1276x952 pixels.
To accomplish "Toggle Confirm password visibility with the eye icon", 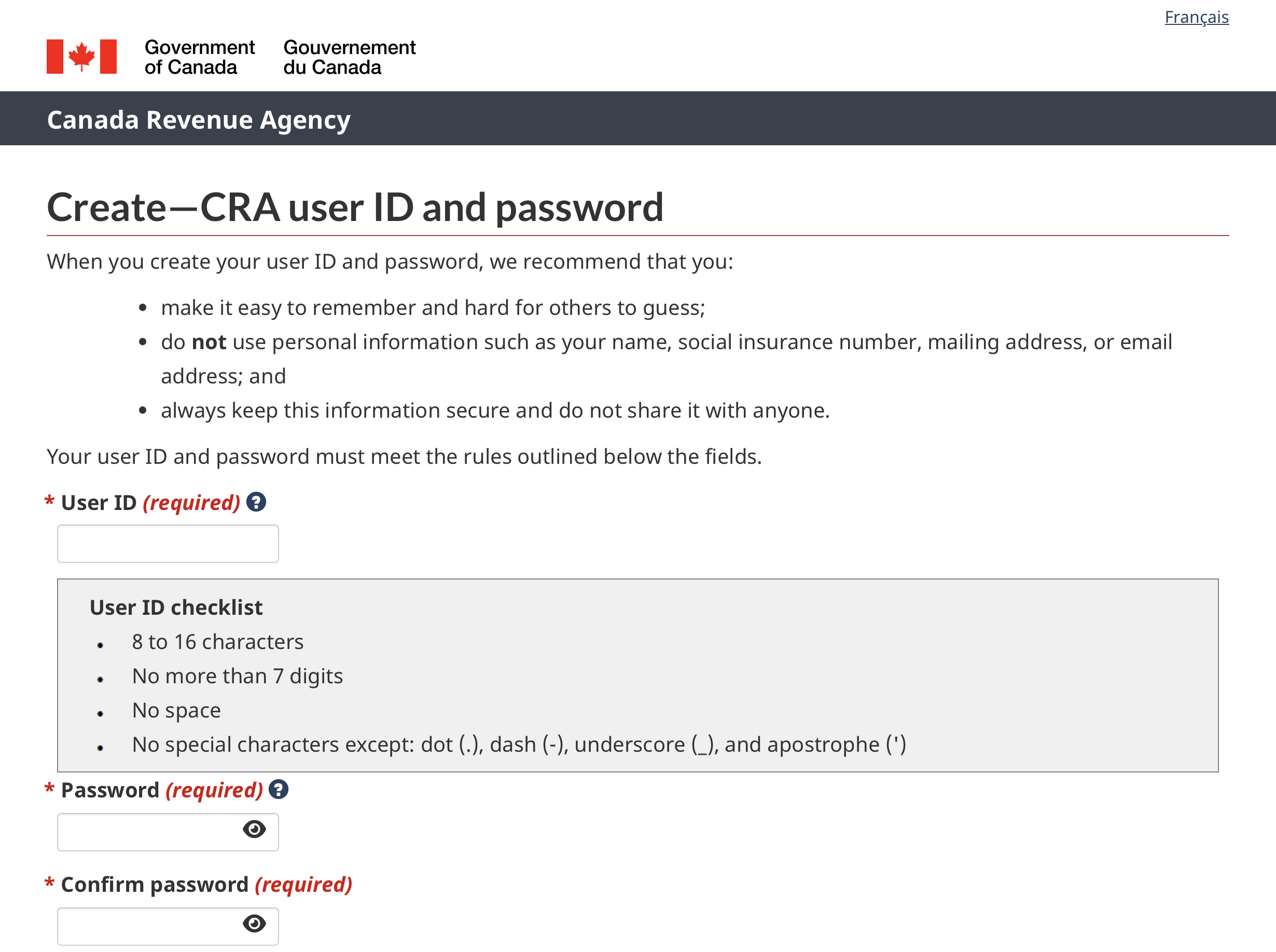I will pyautogui.click(x=254, y=924).
